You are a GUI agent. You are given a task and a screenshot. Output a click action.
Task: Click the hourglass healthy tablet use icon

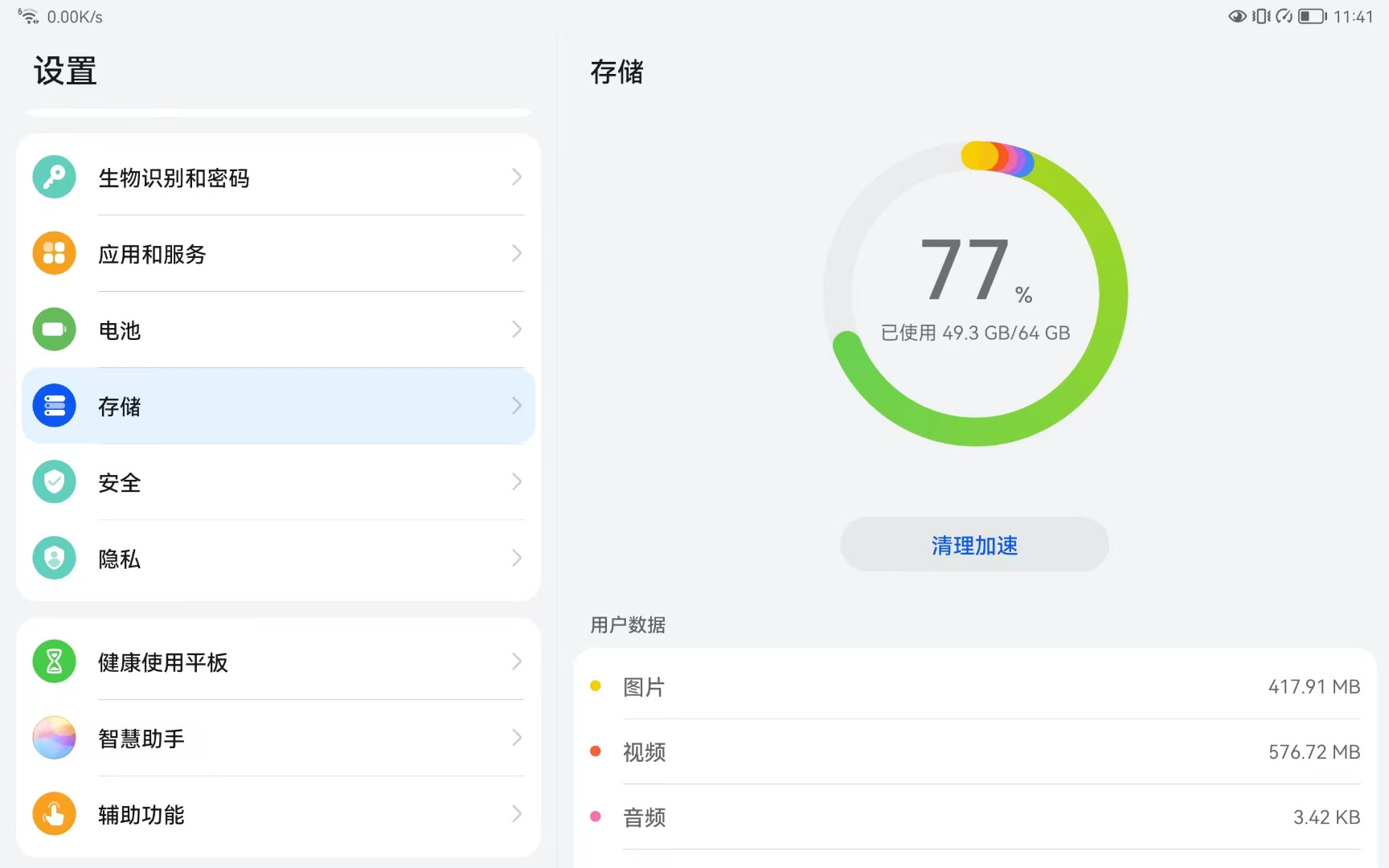point(54,661)
